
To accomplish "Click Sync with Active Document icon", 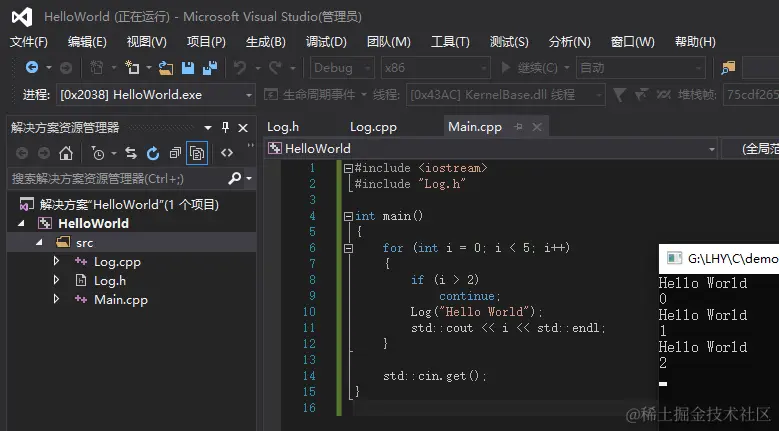I will click(131, 153).
